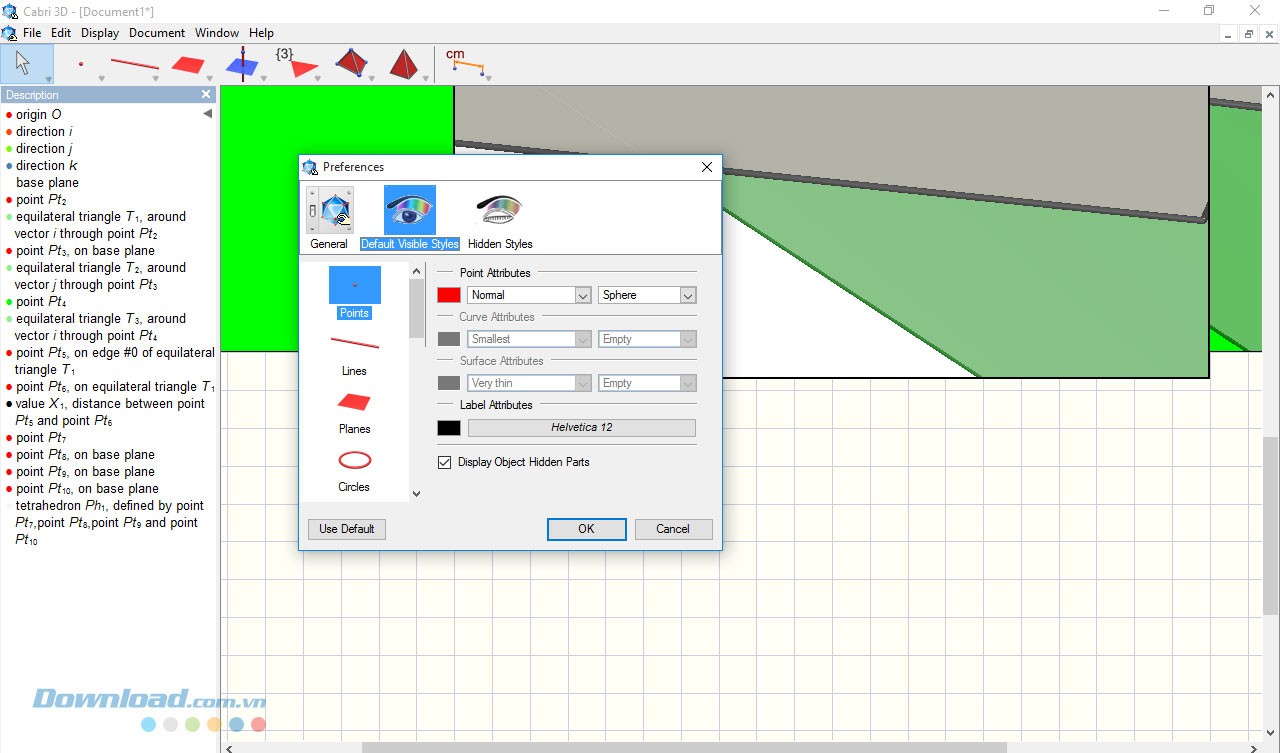Collapse the Description panel arrow
Viewport: 1280px width, 753px height.
(x=208, y=114)
